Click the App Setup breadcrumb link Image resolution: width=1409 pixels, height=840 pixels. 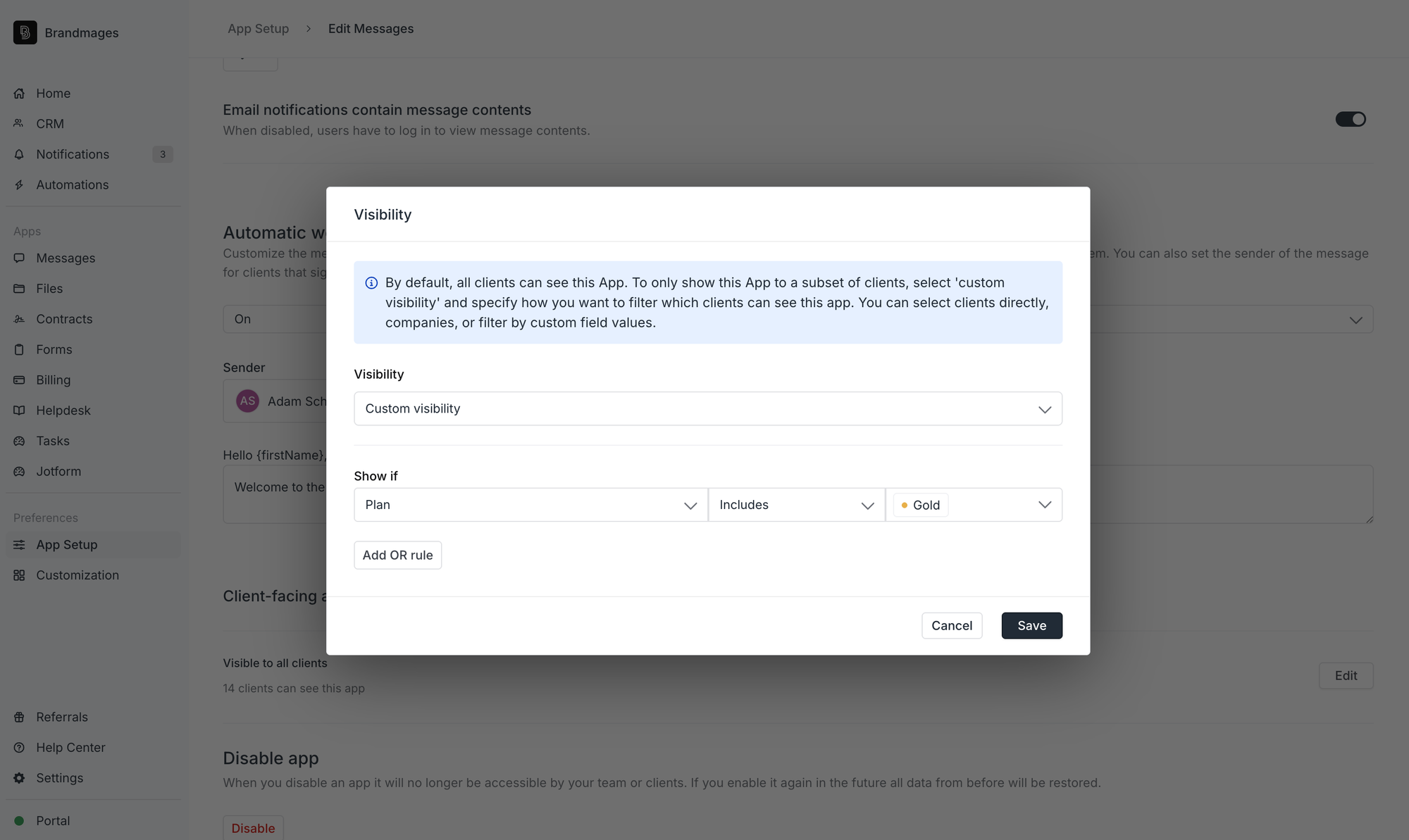[x=258, y=29]
